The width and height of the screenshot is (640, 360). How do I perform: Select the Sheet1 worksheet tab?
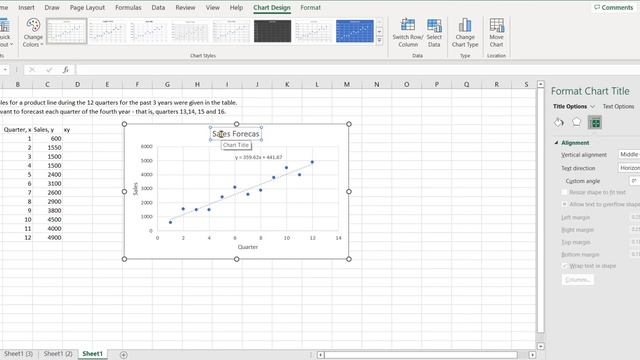pos(93,354)
